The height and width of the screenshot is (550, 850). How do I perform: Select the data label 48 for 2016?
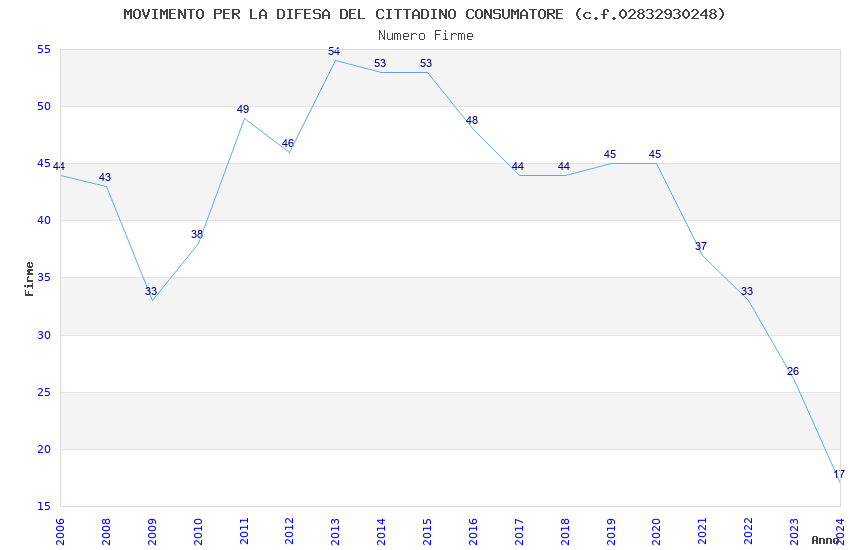coord(472,120)
